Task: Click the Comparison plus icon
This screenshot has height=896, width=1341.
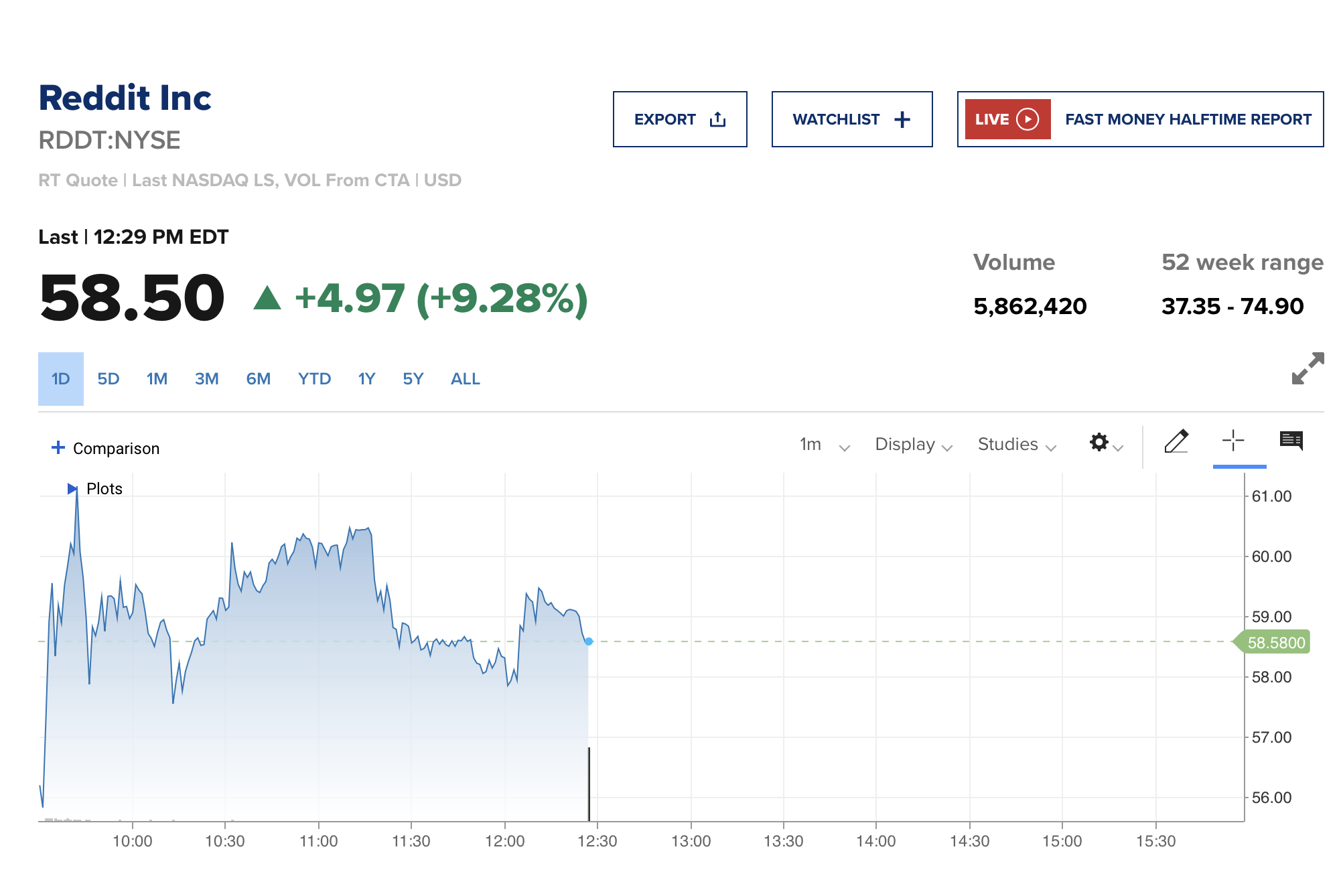Action: point(58,447)
